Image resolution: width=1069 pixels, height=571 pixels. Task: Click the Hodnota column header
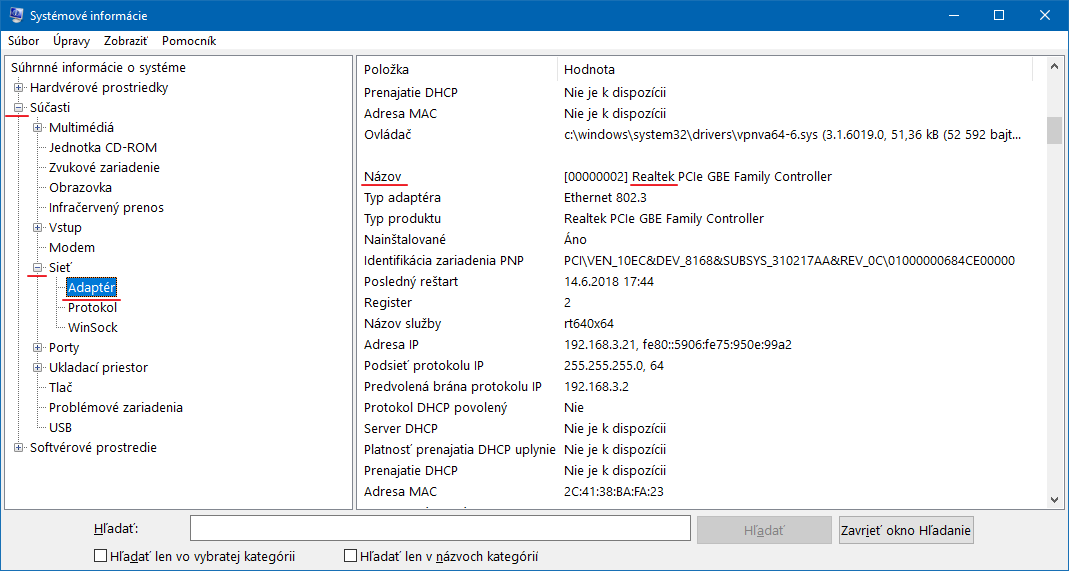coord(795,70)
